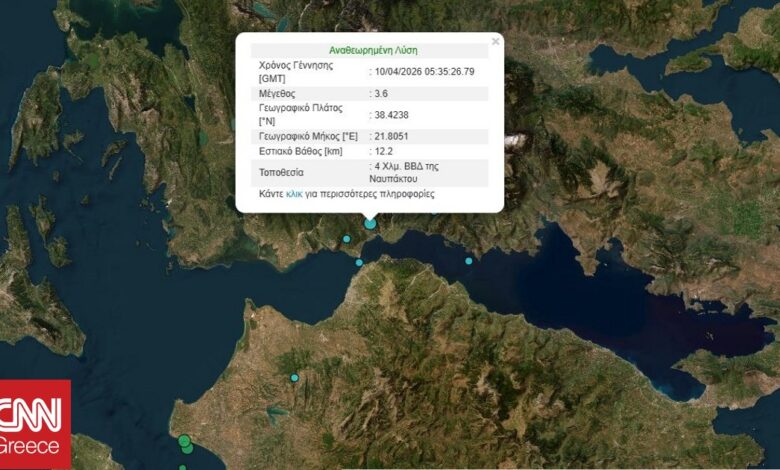Viewport: 780px width, 470px height.
Task: Click the focal depth value 12.2
Action: [384, 151]
